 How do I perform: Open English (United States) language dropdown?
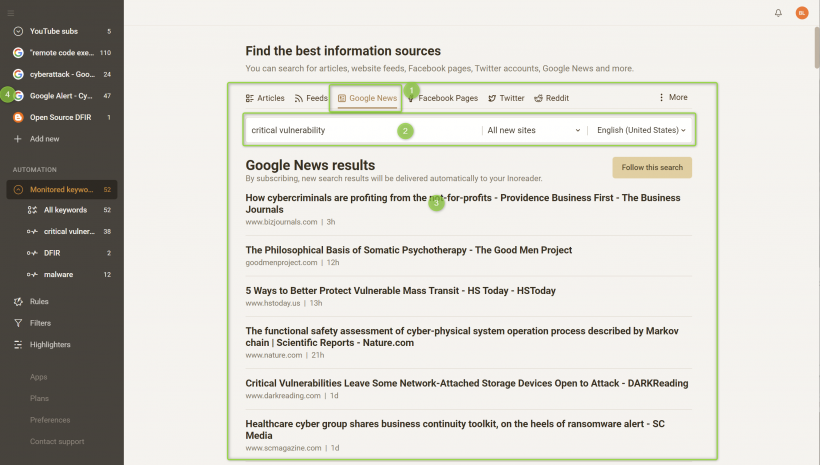(641, 130)
